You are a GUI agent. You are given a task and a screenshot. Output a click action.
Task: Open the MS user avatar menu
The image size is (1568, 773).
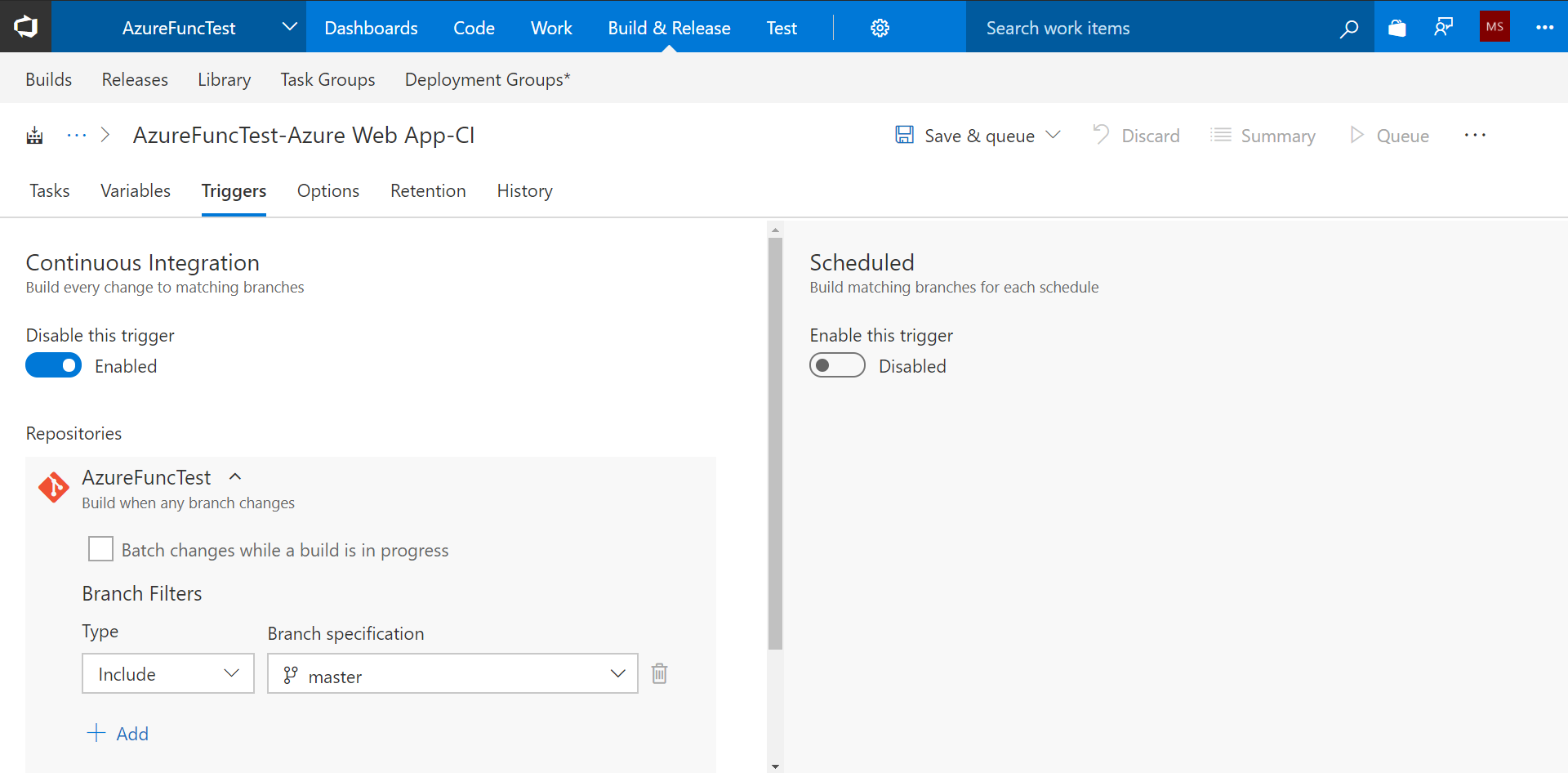pos(1494,27)
